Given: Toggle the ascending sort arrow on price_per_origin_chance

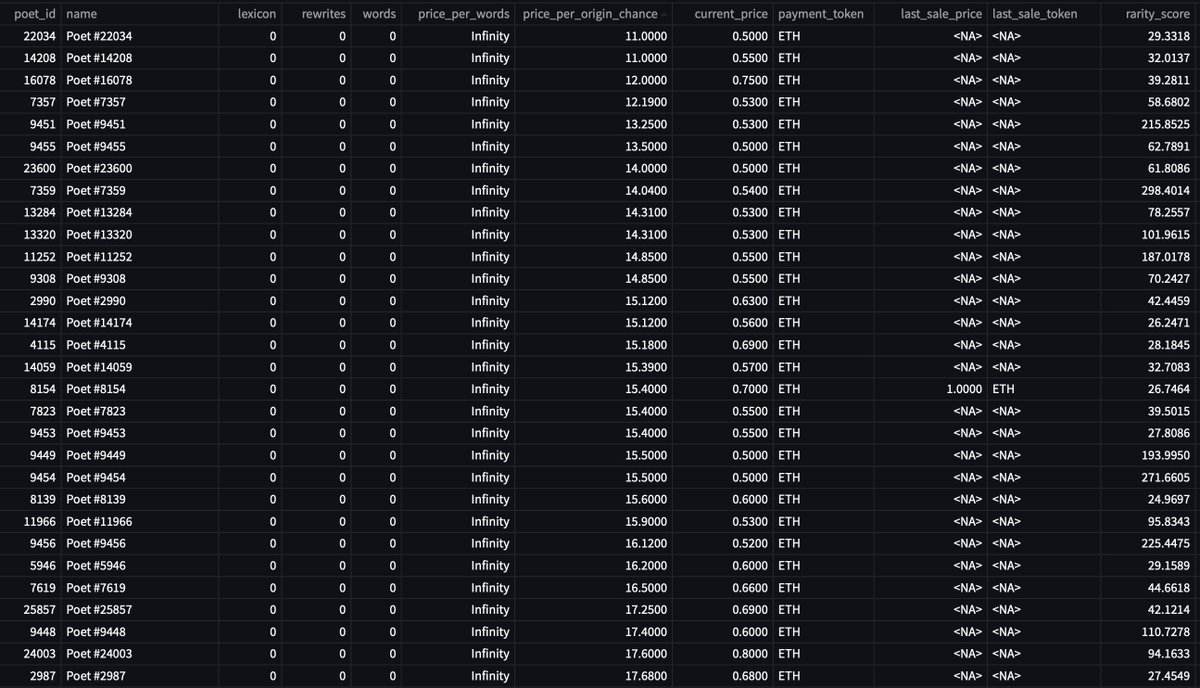Looking at the screenshot, I should [665, 14].
